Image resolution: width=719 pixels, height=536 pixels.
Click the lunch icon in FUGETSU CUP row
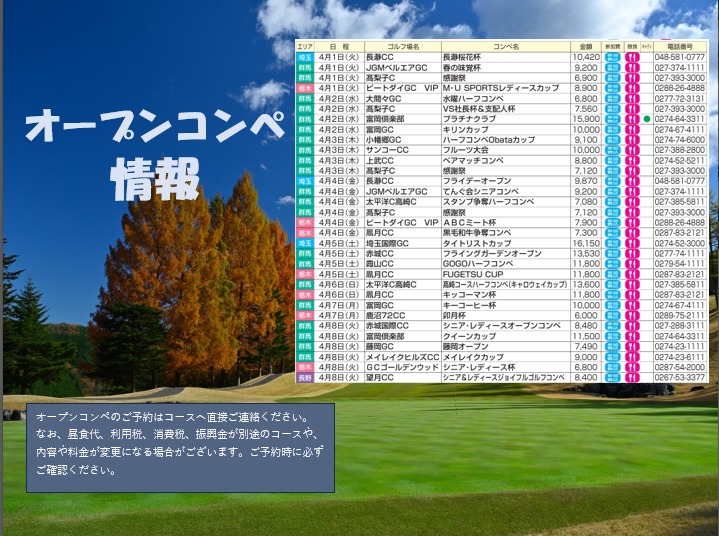tap(632, 274)
